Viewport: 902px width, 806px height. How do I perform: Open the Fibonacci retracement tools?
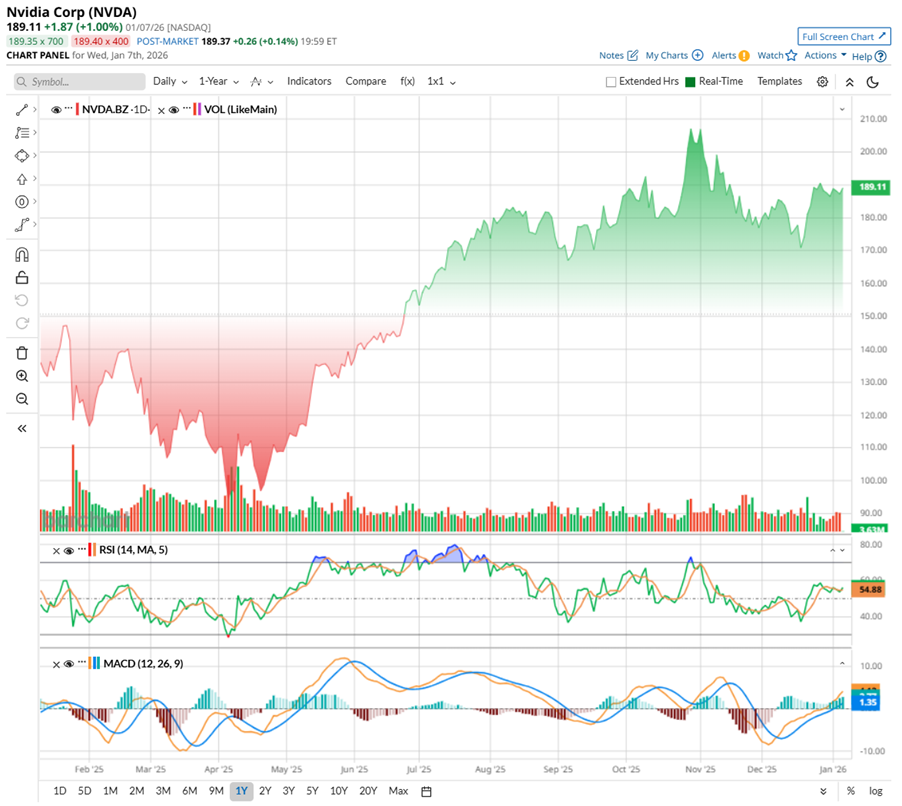(x=22, y=133)
